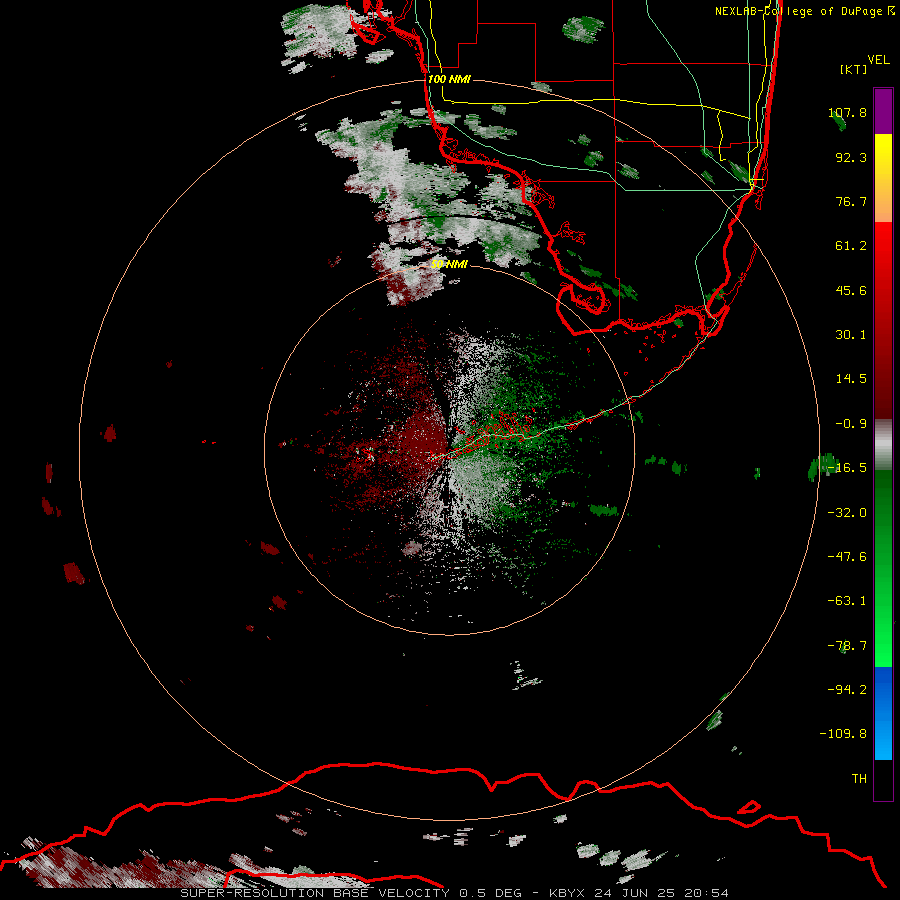
Task: Click the 76.7 value on velocity scale
Action: [x=851, y=201]
